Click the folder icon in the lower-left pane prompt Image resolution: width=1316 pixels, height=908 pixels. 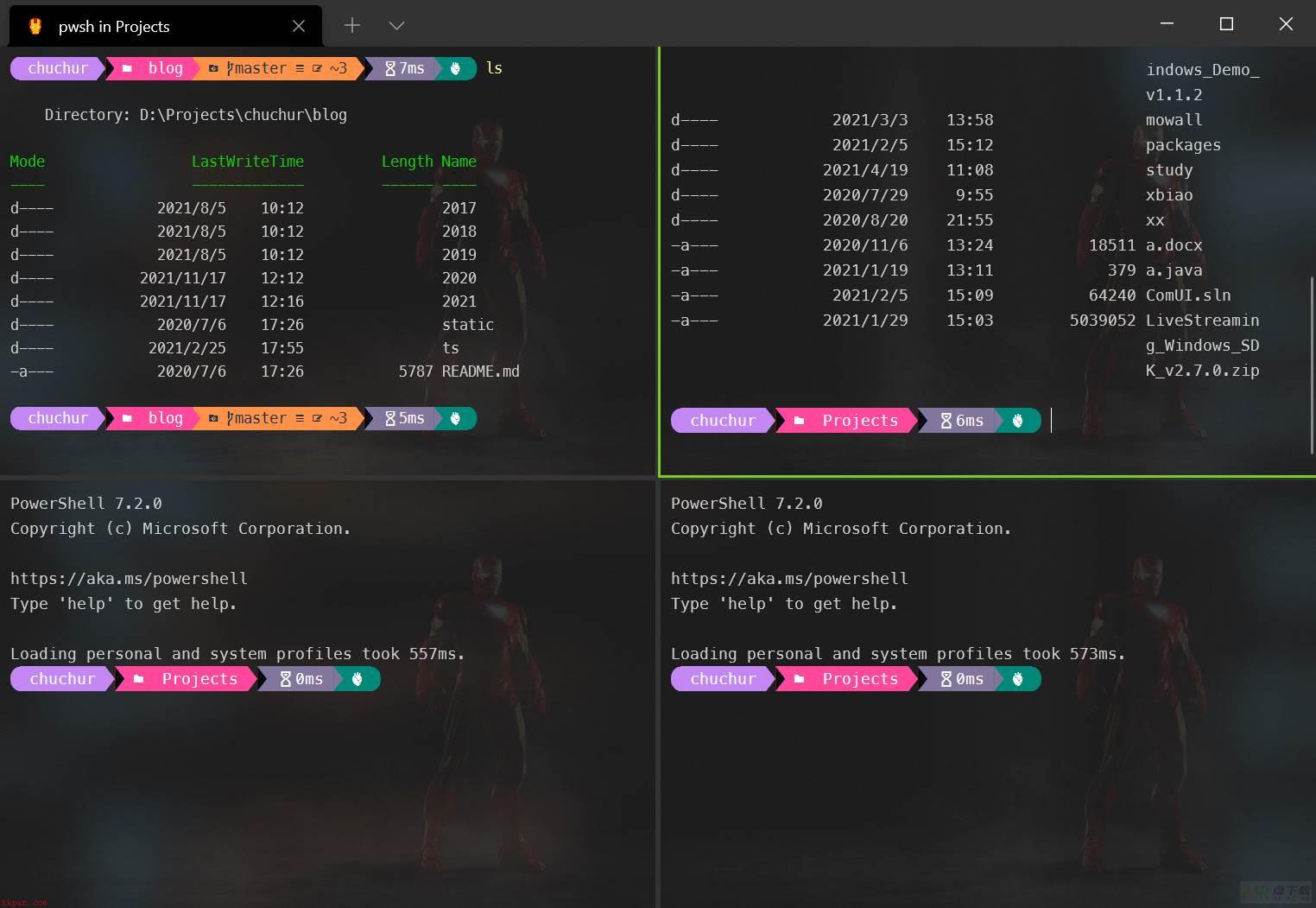pyautogui.click(x=138, y=679)
